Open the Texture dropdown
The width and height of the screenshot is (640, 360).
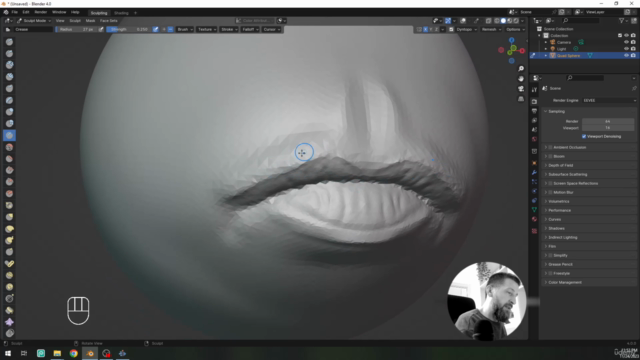(207, 29)
